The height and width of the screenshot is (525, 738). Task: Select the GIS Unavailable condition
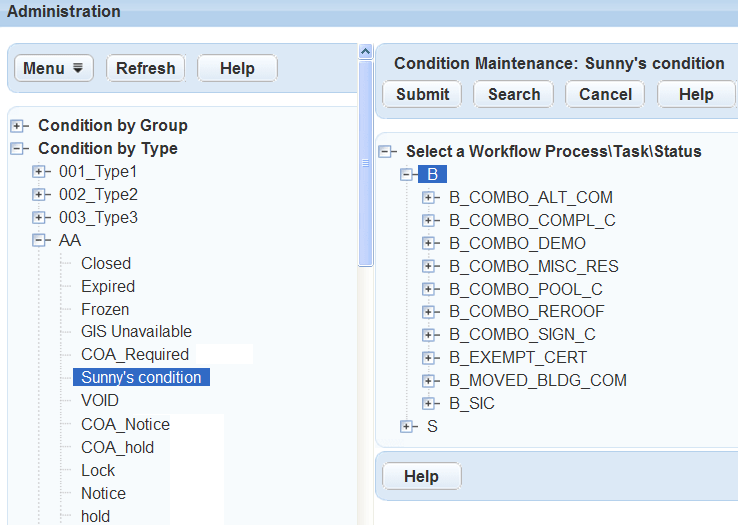tap(136, 331)
